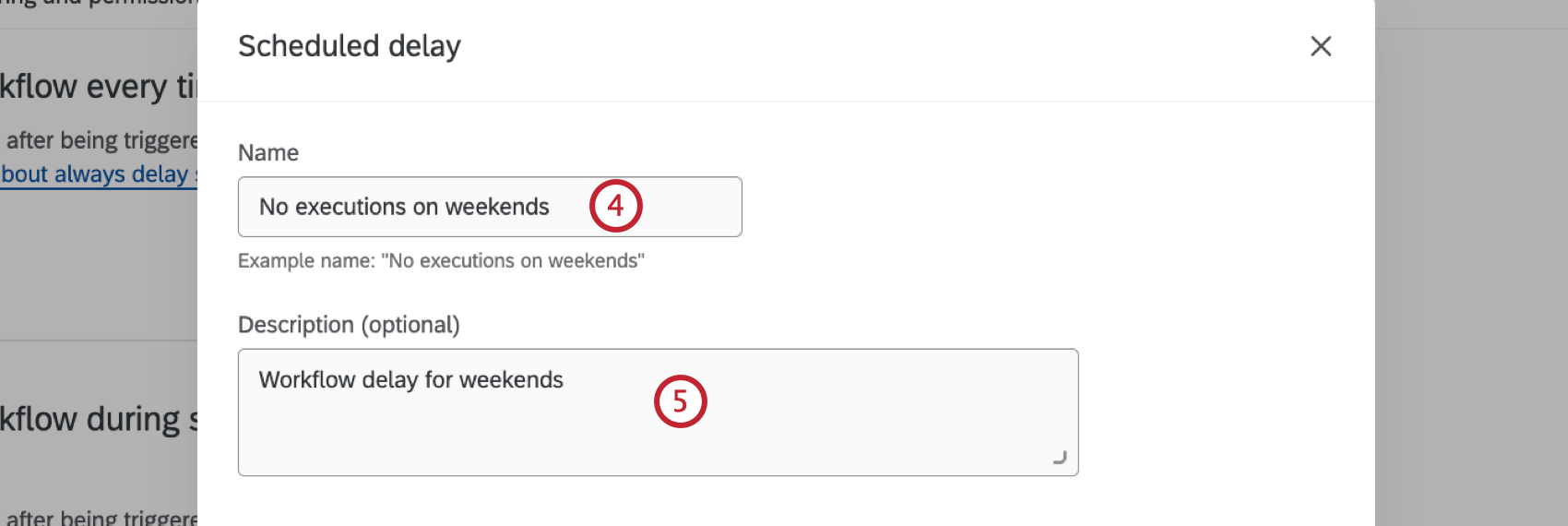Click the word "weekends" in the Description box
This screenshot has width=1568, height=526.
[511, 380]
